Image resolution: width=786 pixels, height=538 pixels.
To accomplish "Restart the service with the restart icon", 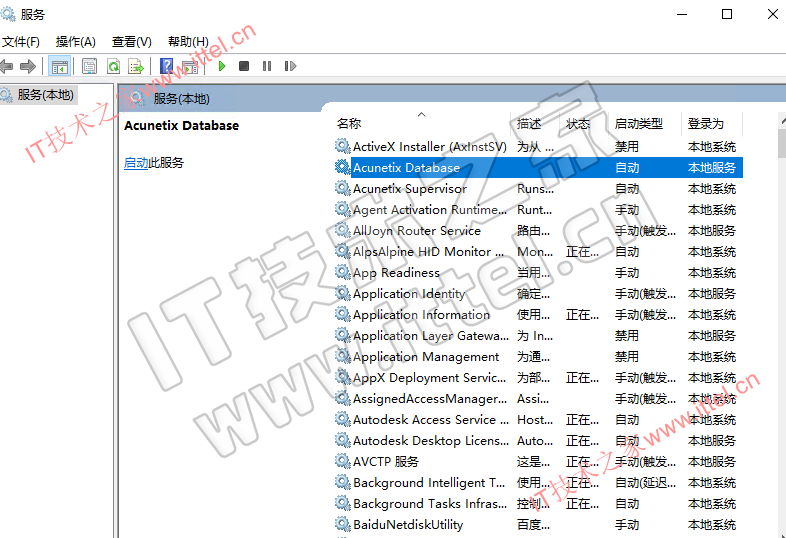I will [290, 66].
